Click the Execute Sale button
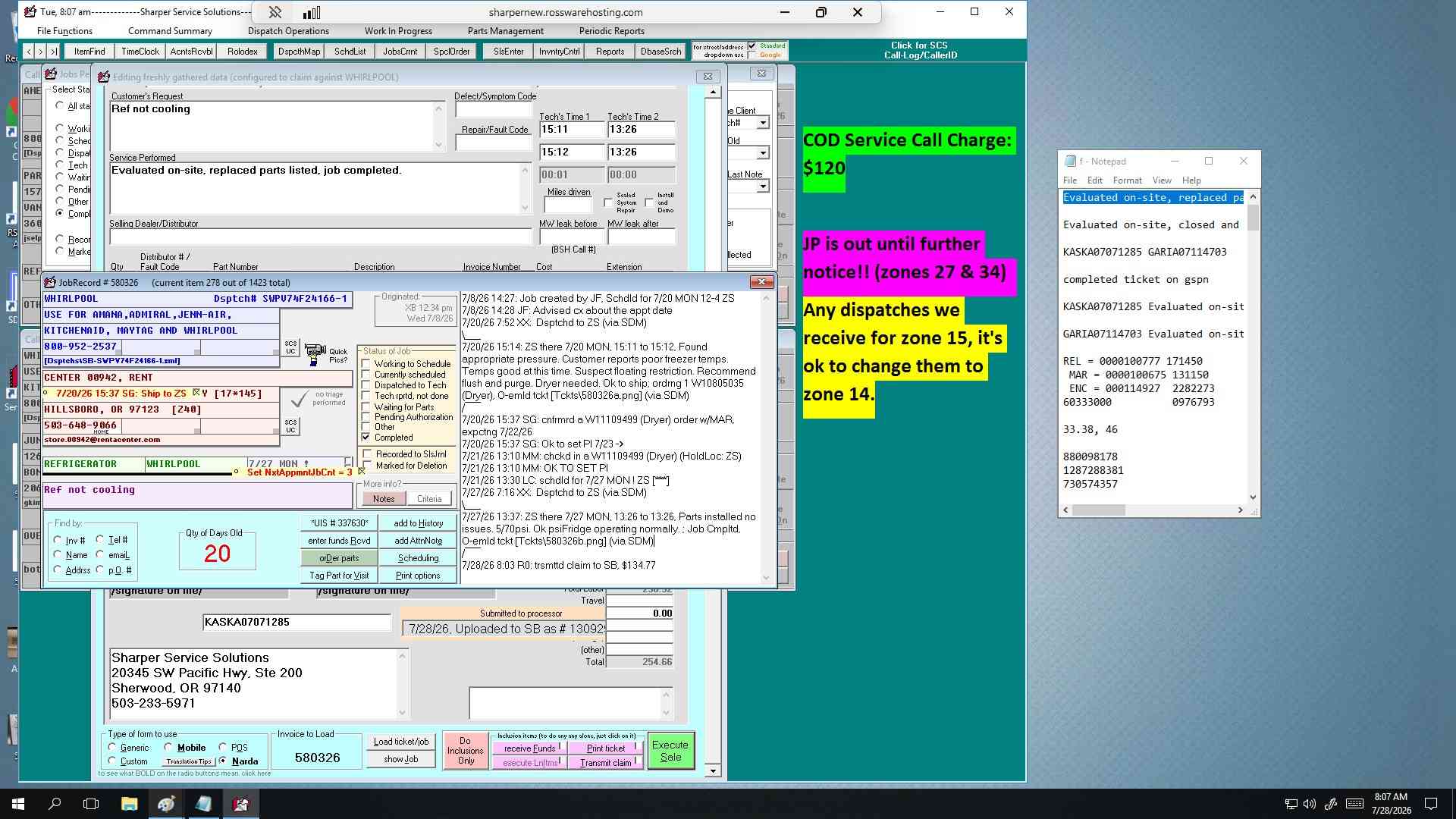Screen dimensions: 1456x819 coord(670,751)
